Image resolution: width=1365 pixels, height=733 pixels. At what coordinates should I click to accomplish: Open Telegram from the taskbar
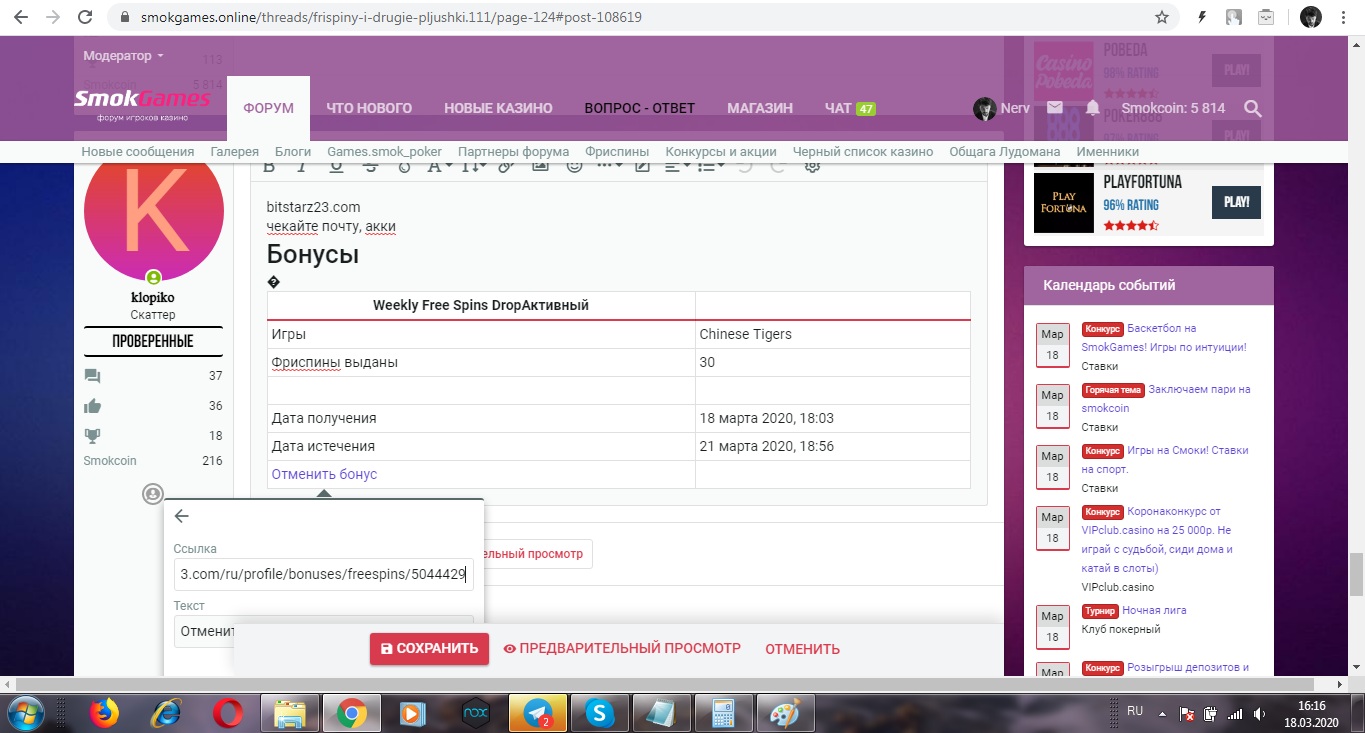click(x=538, y=713)
